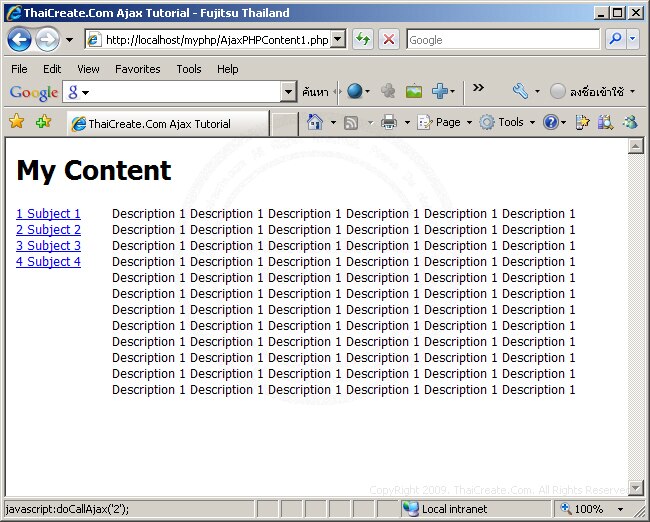Expand more Google toolbar buttons chevron

[x=478, y=87]
